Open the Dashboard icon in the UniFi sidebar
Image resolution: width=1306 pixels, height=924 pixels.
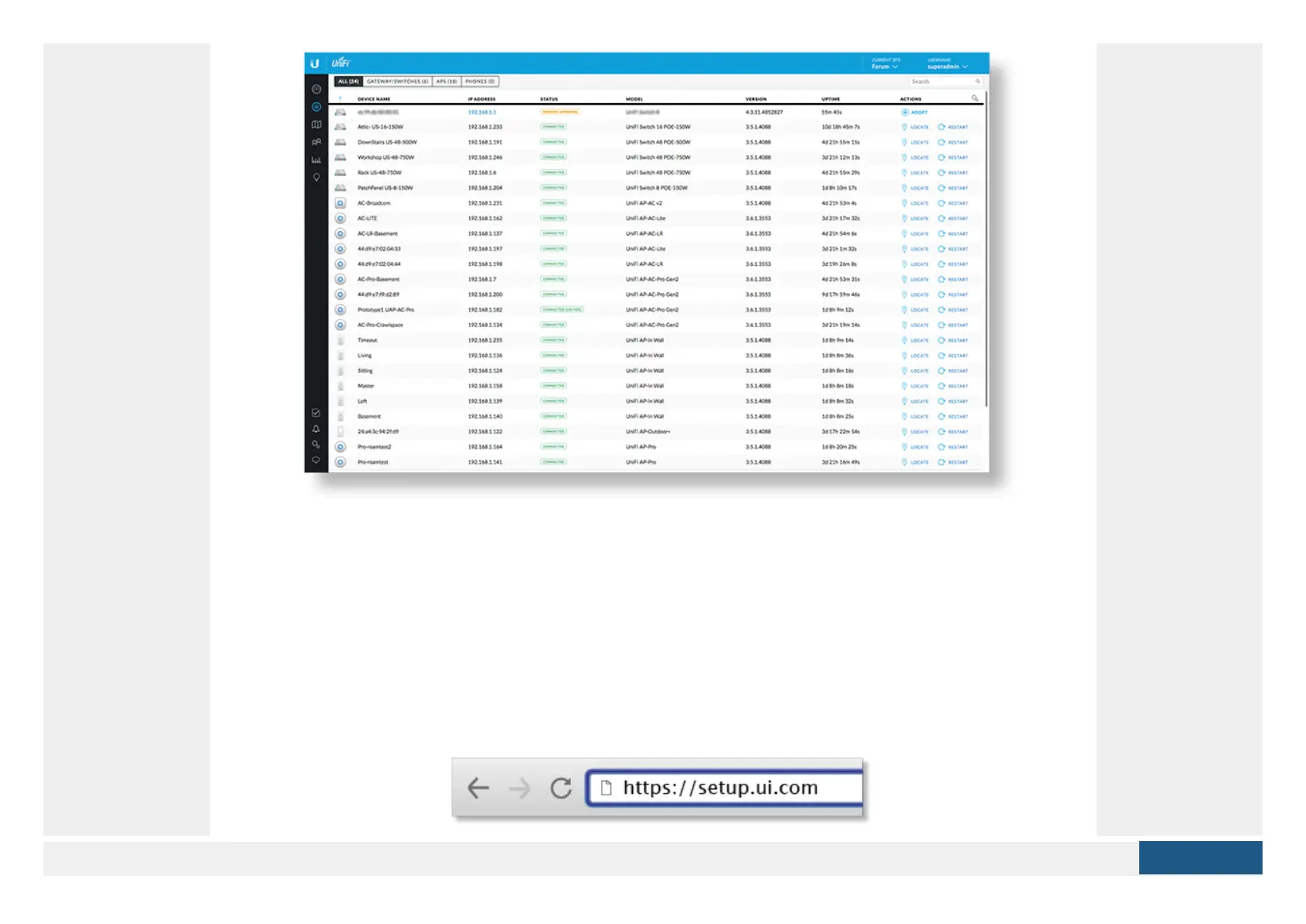pyautogui.click(x=316, y=89)
